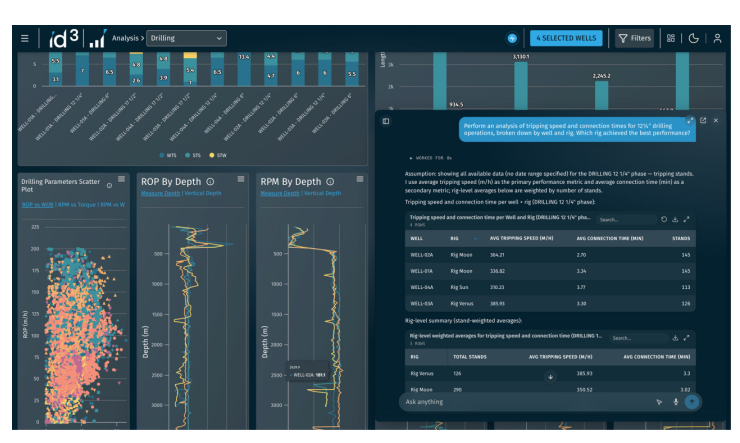Open the user profile icon
The width and height of the screenshot is (740, 443).
click(x=717, y=38)
